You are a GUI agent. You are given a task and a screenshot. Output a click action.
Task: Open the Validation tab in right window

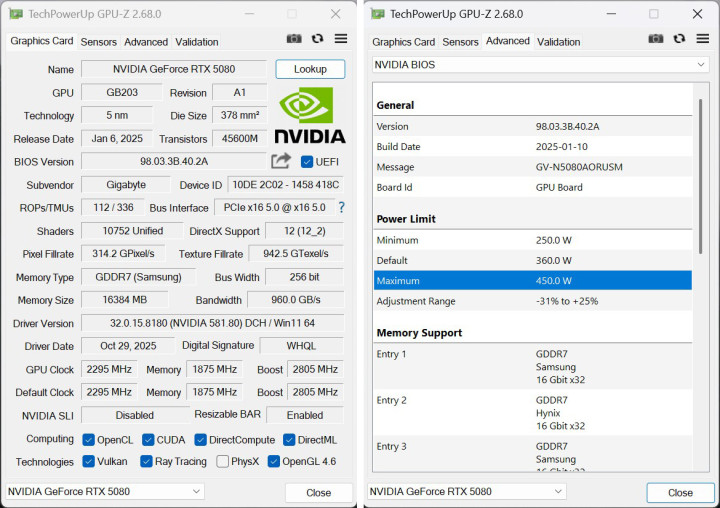coord(558,42)
